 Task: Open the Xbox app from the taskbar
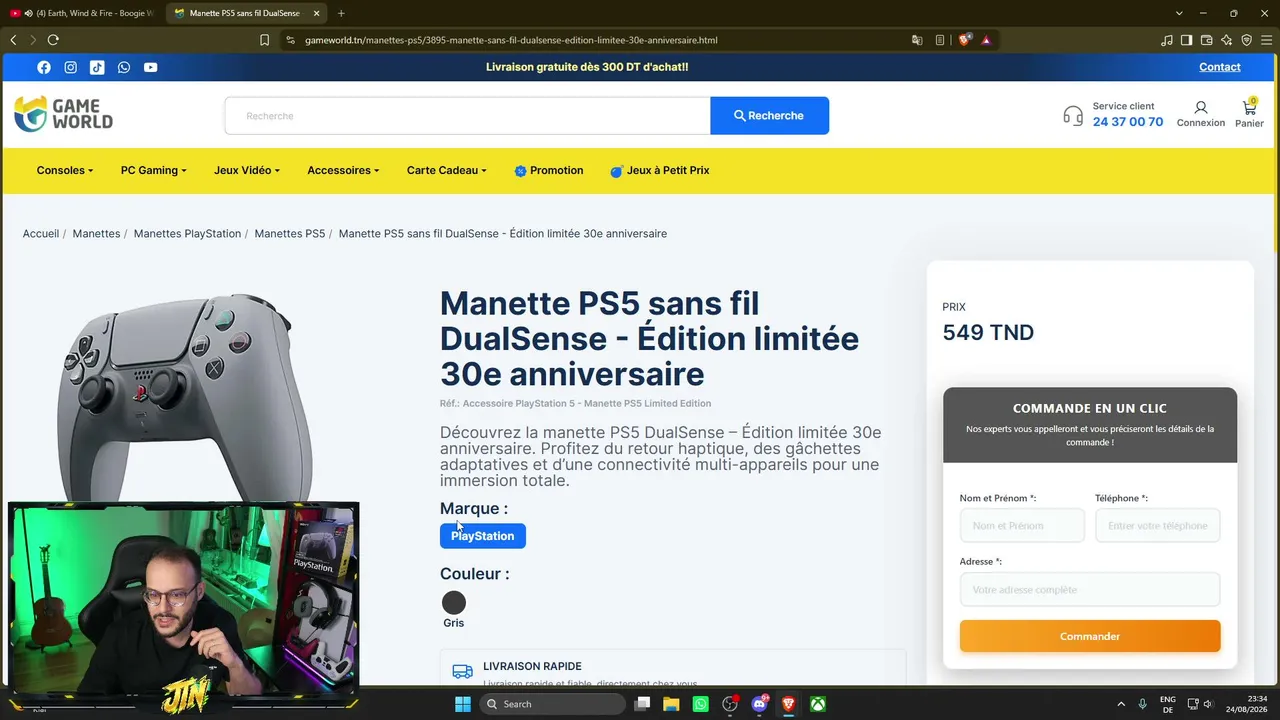click(818, 704)
